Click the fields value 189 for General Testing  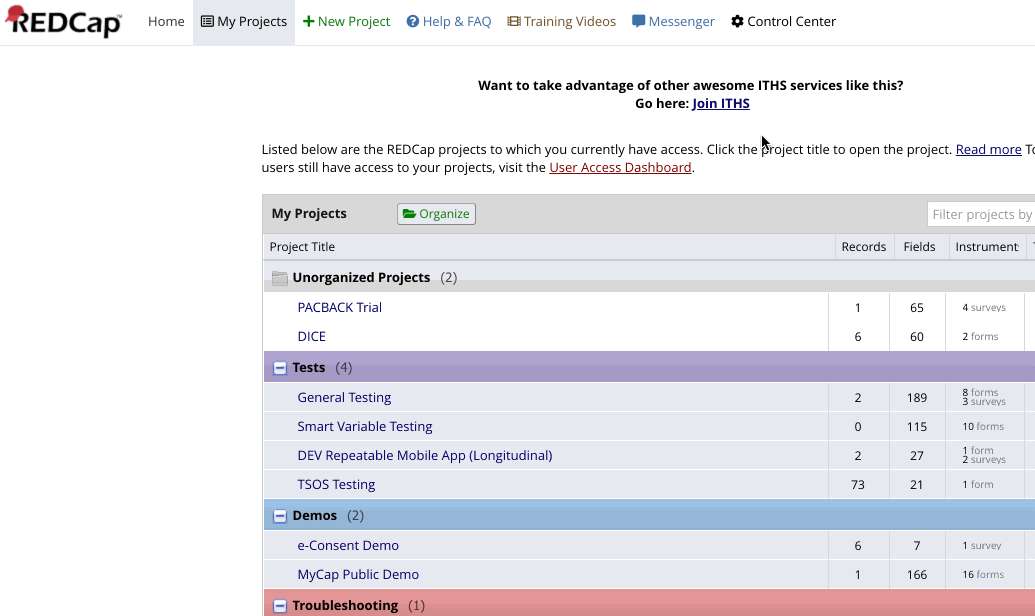pos(916,397)
